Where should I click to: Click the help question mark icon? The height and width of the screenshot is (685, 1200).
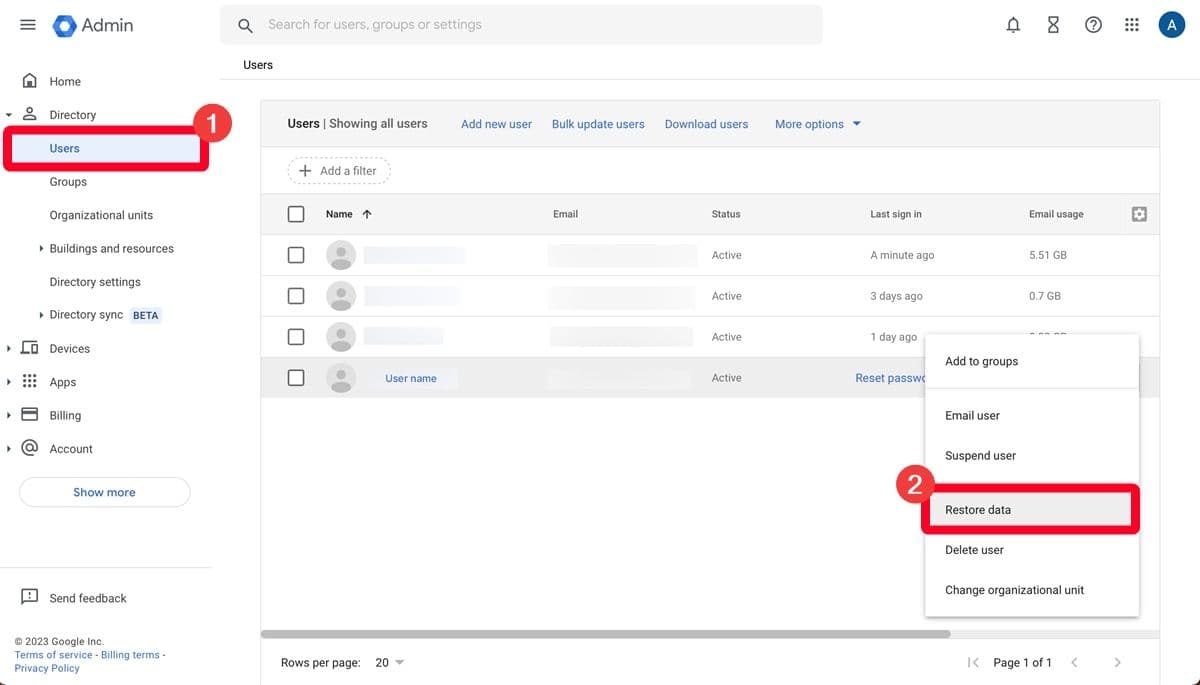pos(1093,25)
